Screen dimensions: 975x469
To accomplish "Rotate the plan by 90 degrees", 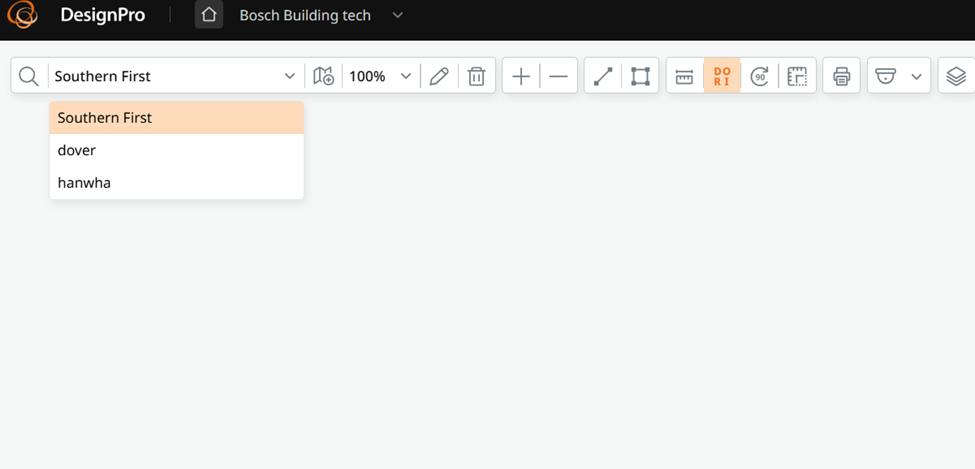I will coord(759,77).
